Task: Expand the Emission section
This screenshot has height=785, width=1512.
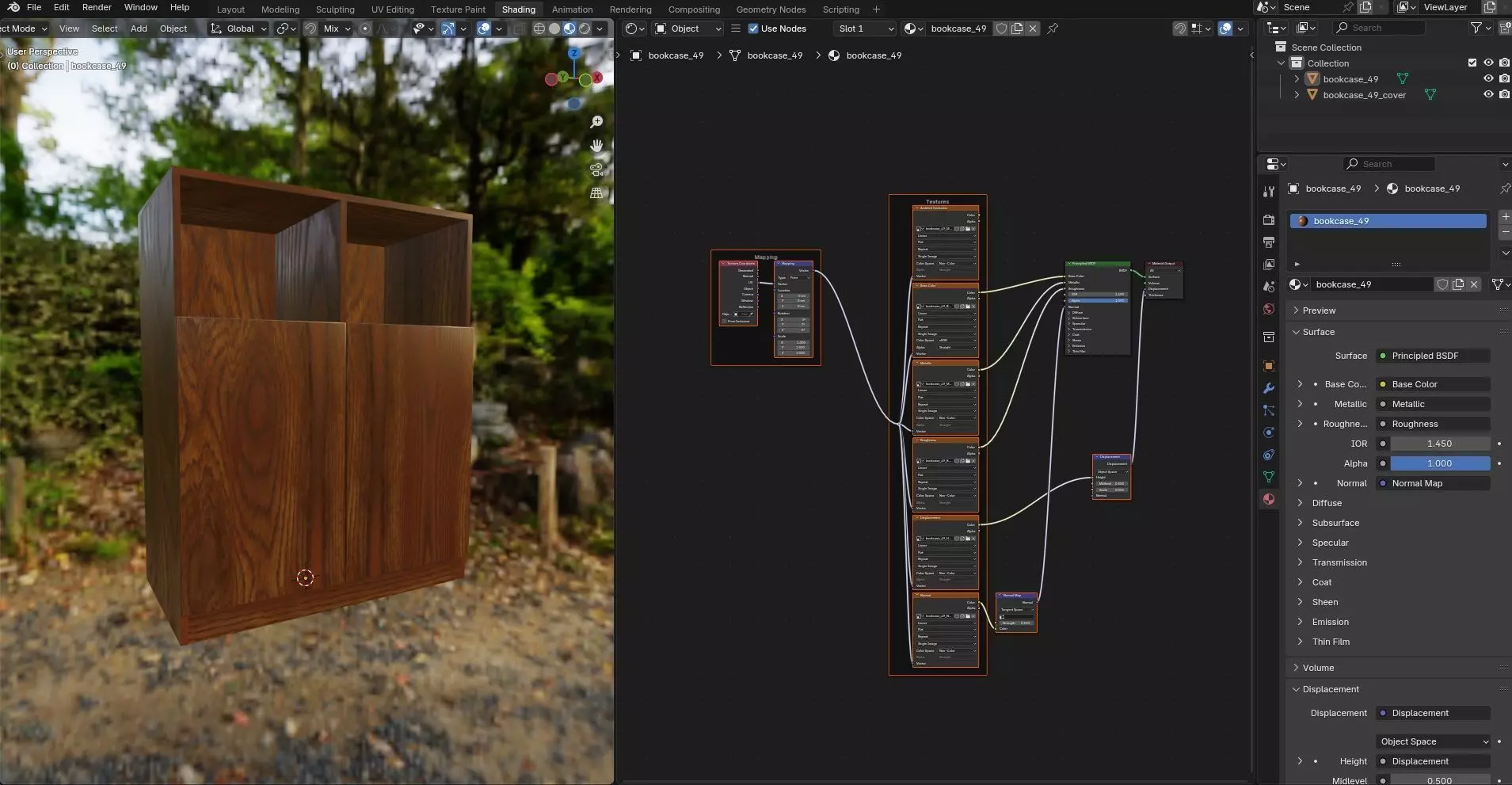Action: 1330,622
